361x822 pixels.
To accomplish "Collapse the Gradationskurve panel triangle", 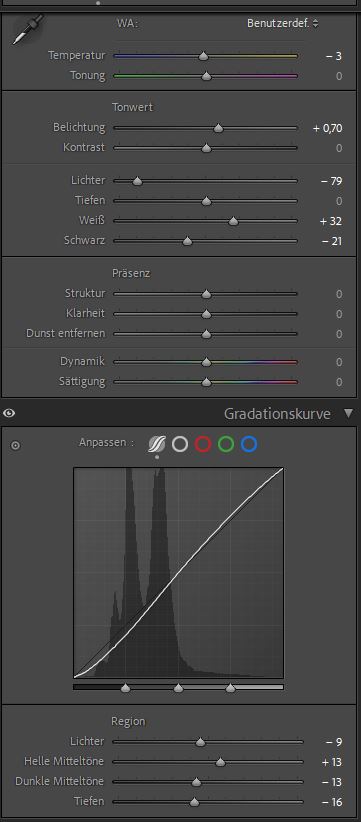I will 349,413.
